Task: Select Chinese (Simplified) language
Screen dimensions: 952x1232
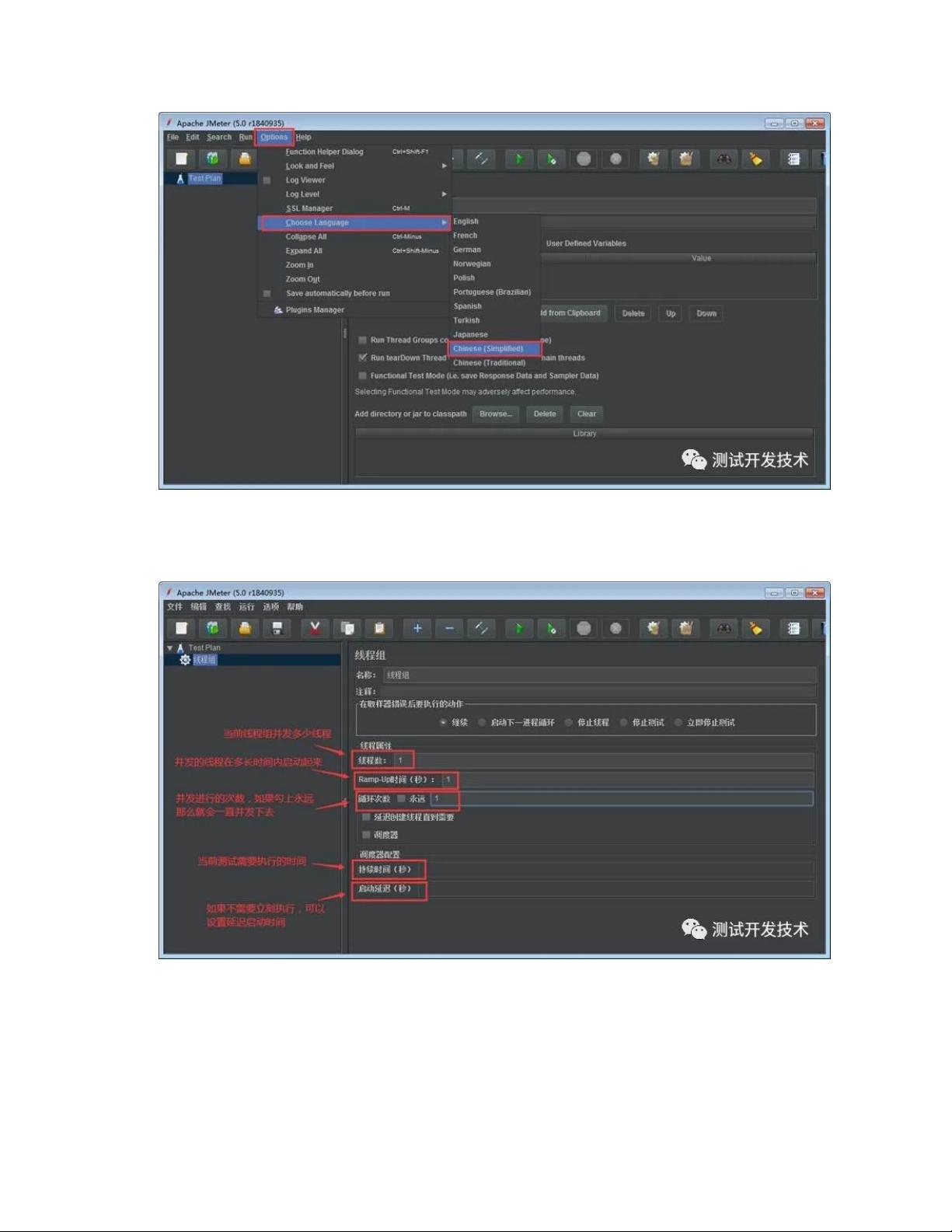Action: (x=495, y=348)
